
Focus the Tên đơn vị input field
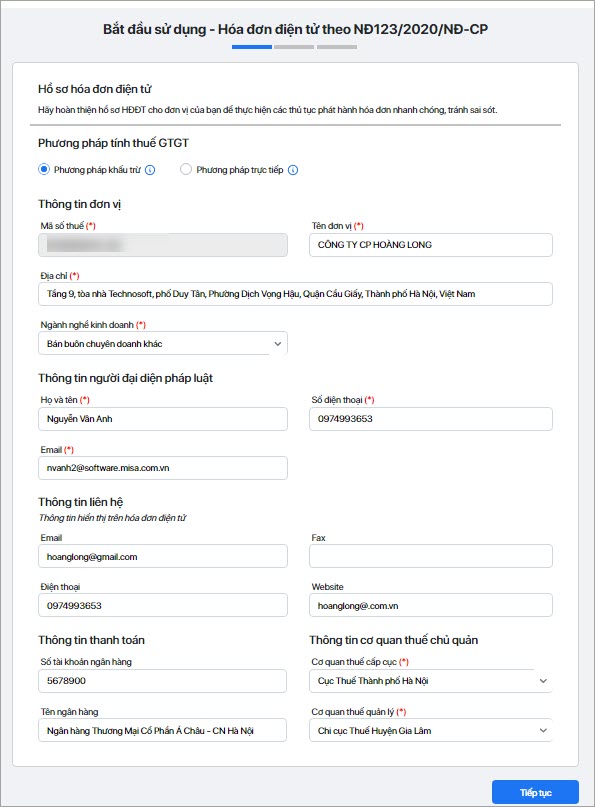point(431,244)
